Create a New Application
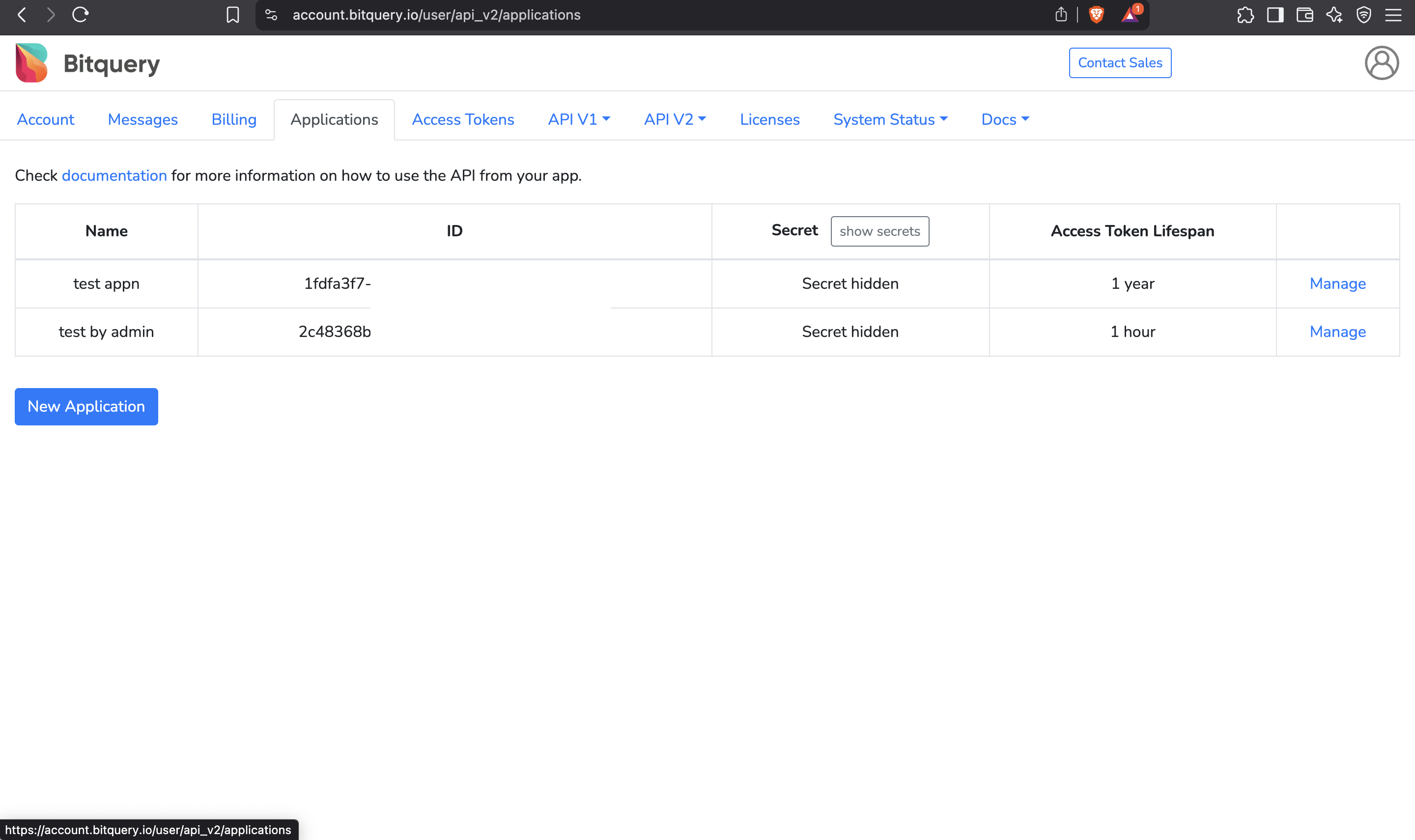This screenshot has height=840, width=1415. point(86,406)
